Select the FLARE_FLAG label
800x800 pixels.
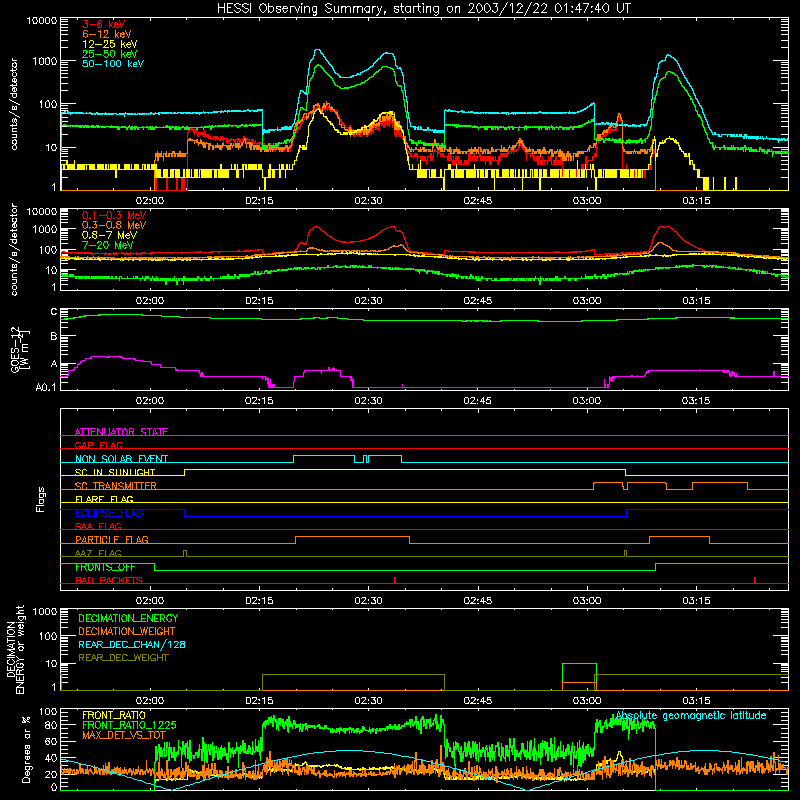[x=104, y=499]
